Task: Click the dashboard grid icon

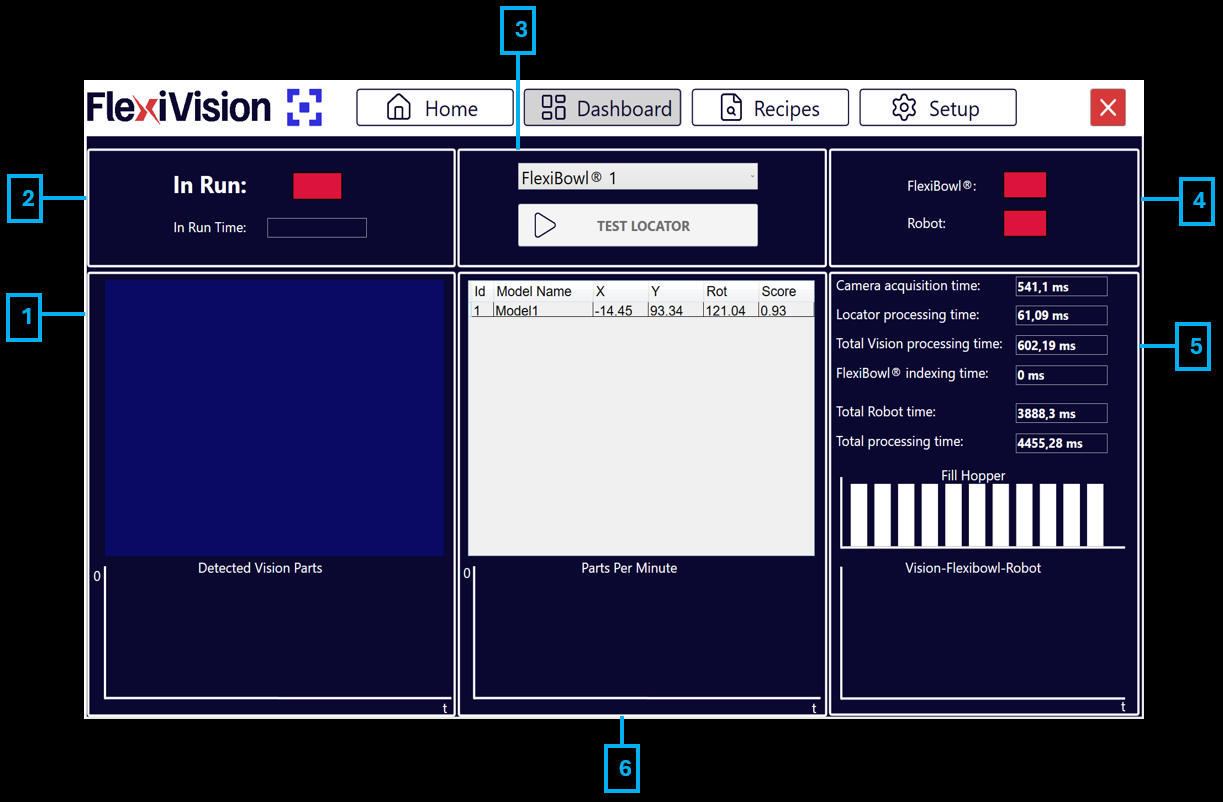Action: (553, 108)
